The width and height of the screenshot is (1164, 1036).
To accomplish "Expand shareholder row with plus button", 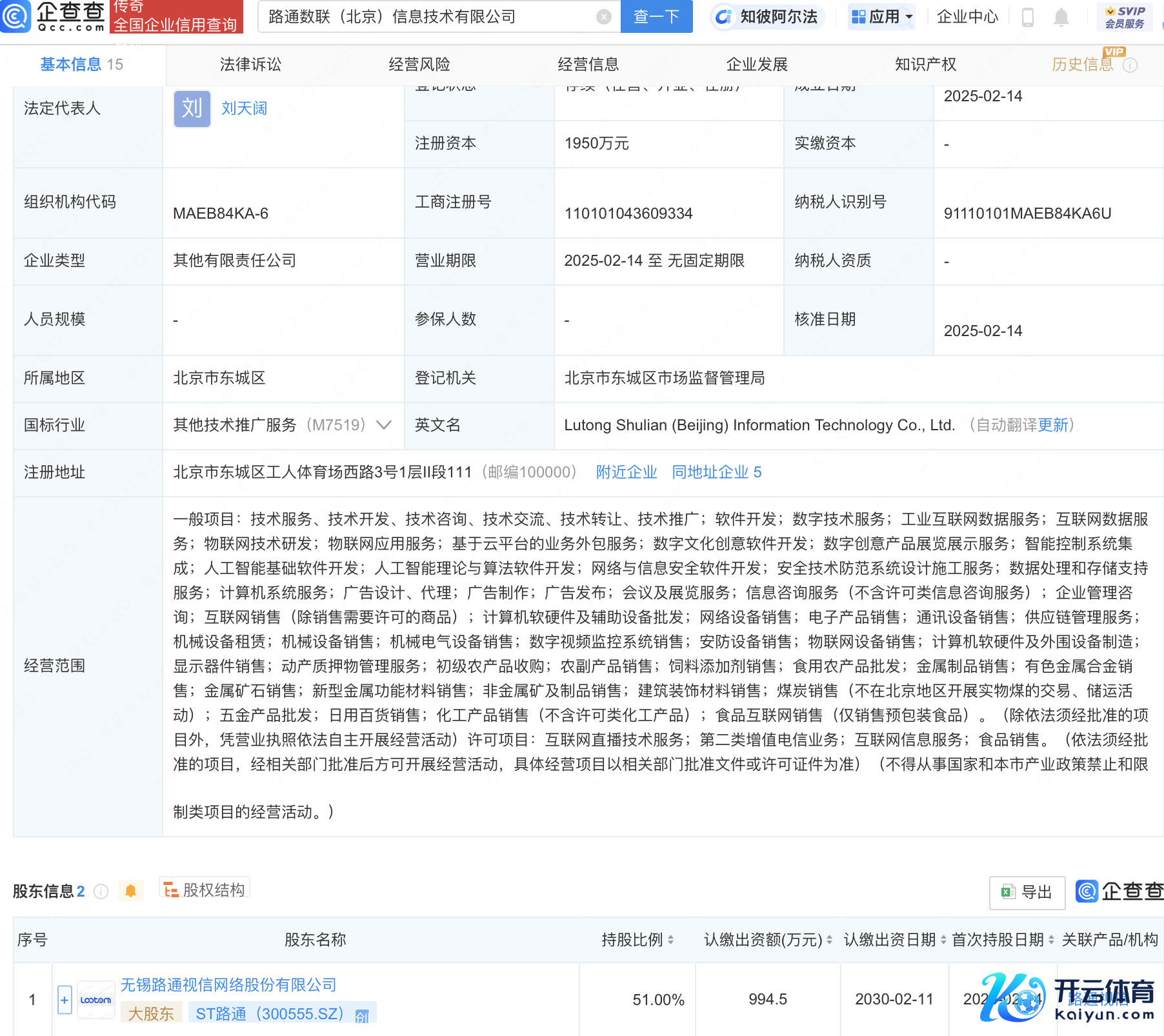I will point(65,1000).
